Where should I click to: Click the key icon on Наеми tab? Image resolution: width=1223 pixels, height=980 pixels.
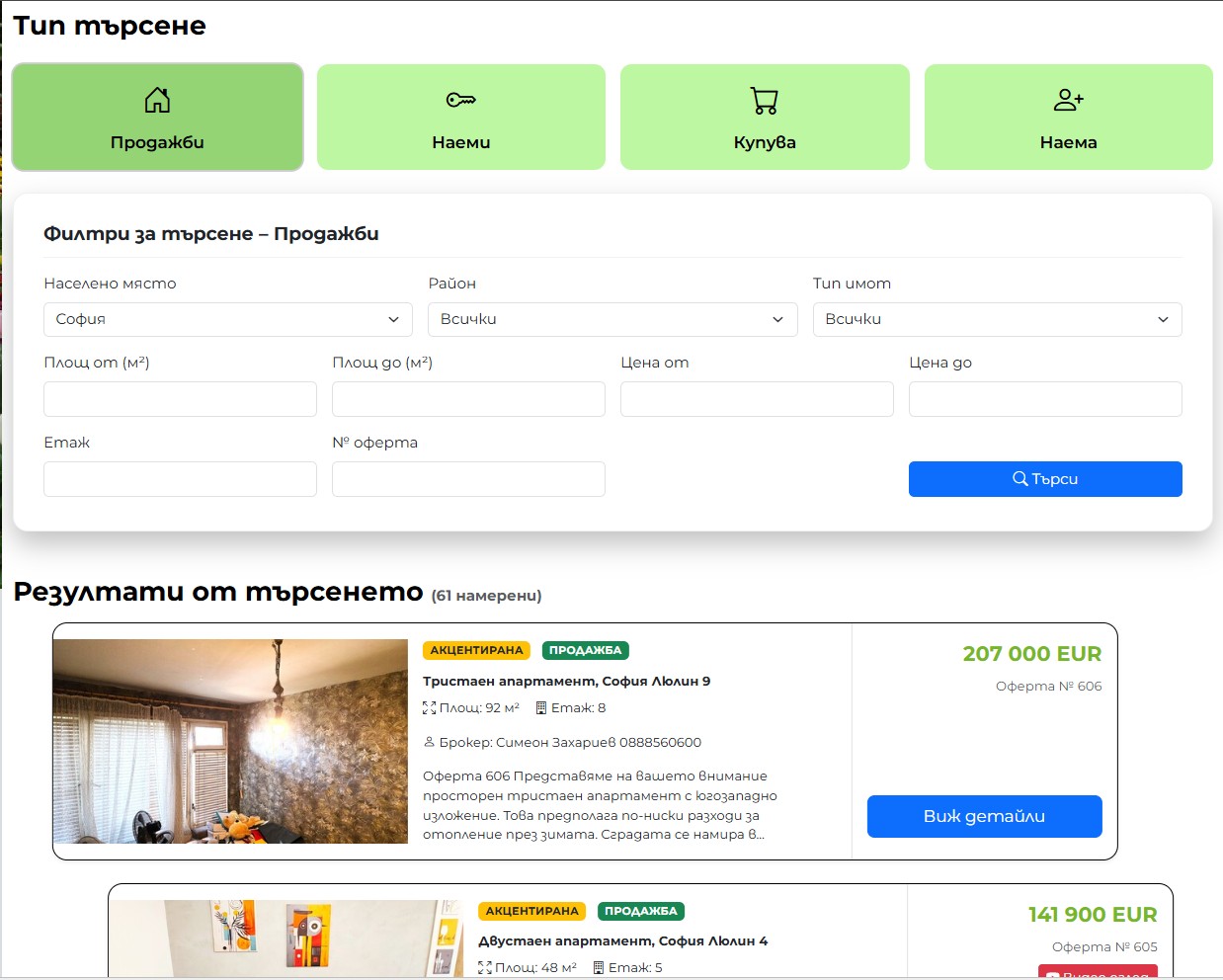point(460,100)
